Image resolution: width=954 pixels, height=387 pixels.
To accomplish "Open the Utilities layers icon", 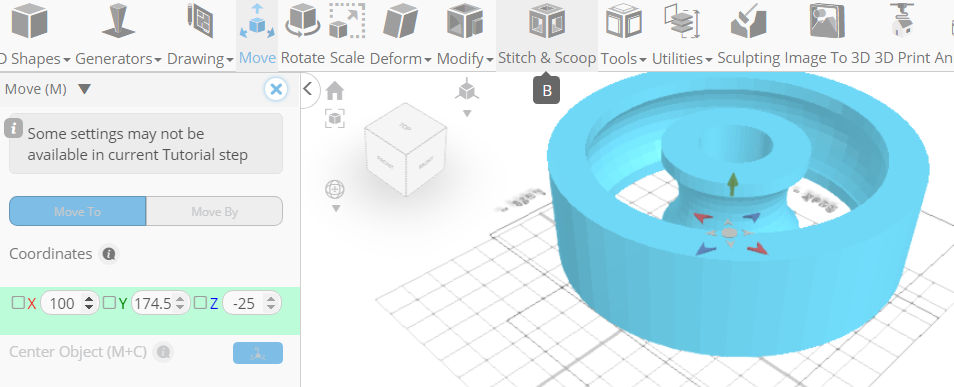I will (x=681, y=21).
